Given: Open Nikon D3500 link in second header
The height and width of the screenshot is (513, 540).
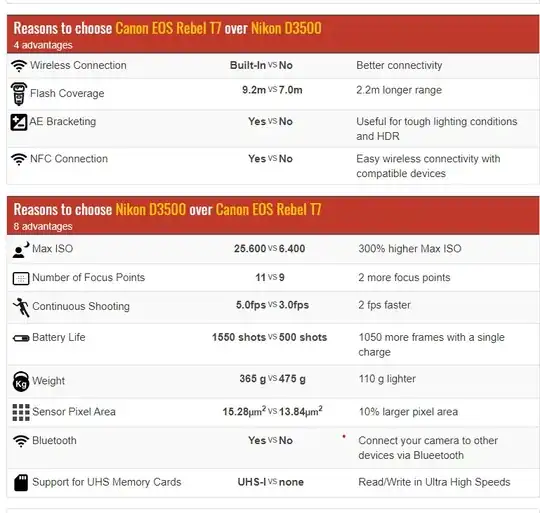Looking at the screenshot, I should (150, 209).
